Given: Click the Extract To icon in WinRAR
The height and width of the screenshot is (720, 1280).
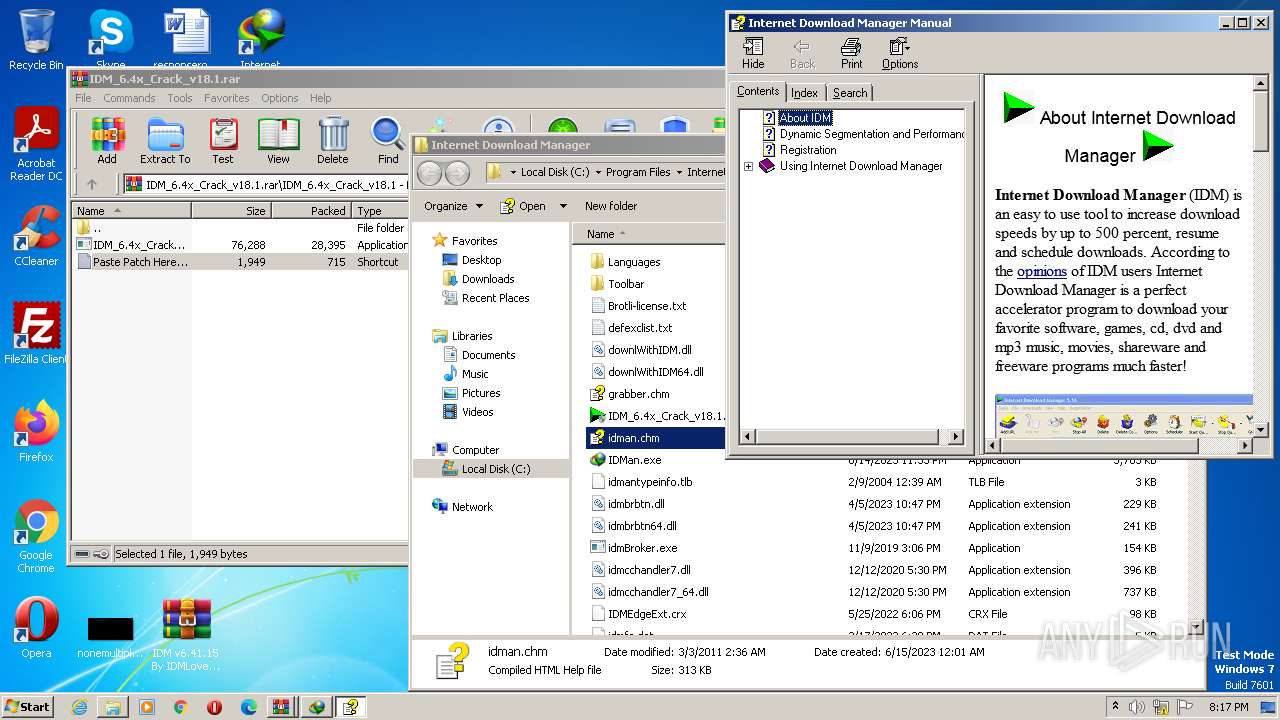Looking at the screenshot, I should 165,140.
